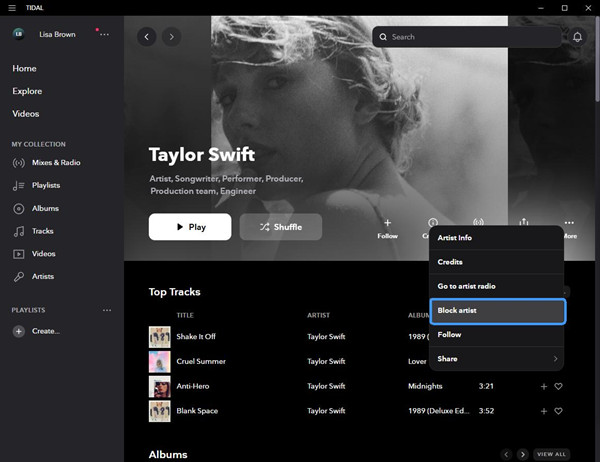600x462 pixels.
Task: Click the Create playlist plus icon
Action: [18, 331]
